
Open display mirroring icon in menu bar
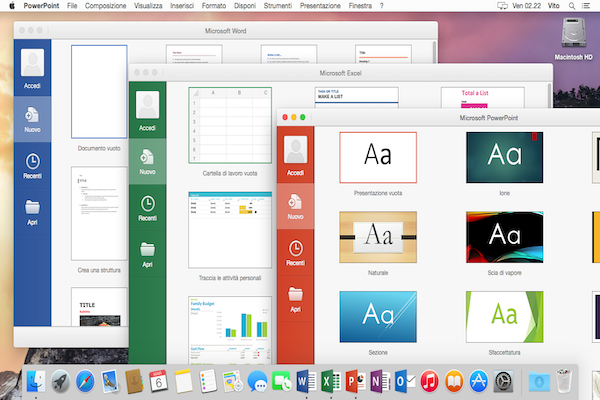tap(502, 6)
